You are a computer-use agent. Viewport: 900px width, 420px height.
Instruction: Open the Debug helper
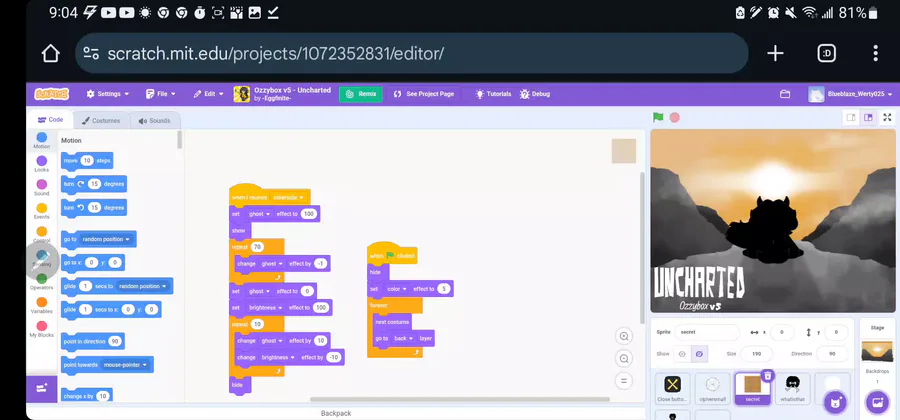(534, 94)
